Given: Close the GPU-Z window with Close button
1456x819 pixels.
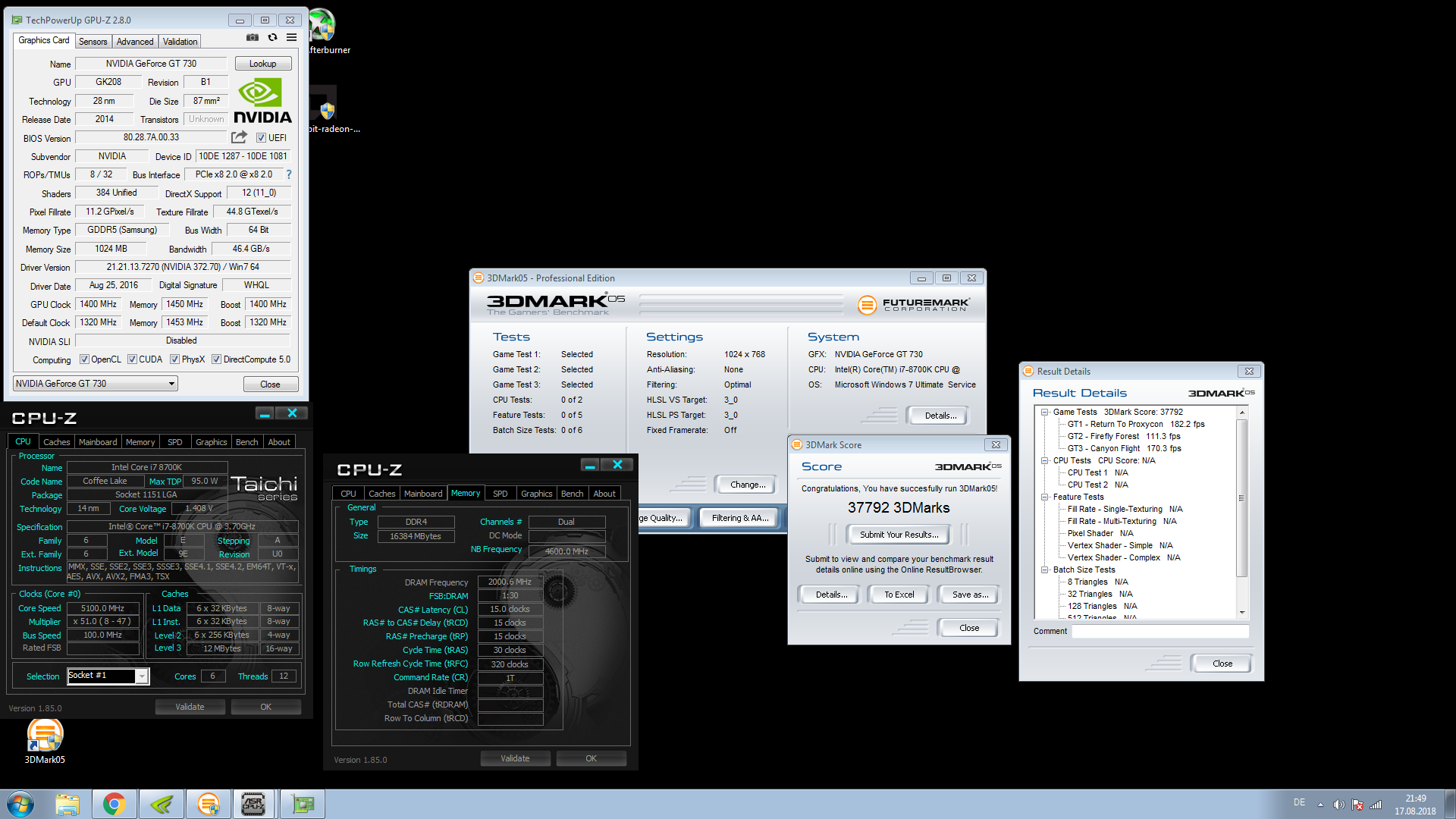Looking at the screenshot, I should 271,384.
